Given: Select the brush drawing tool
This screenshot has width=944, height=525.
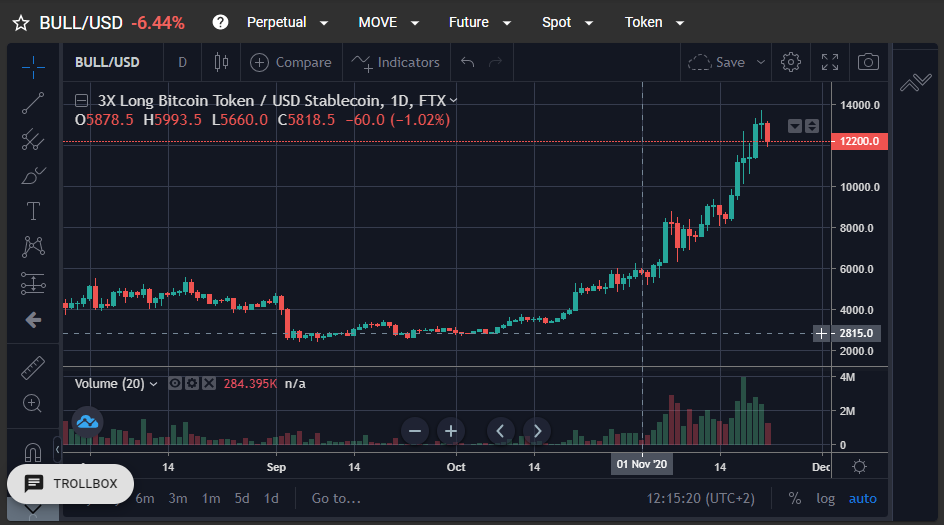Looking at the screenshot, I should [x=33, y=175].
